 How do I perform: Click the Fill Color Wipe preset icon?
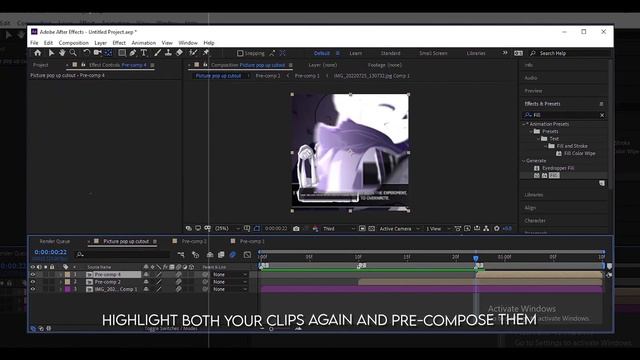tap(559, 153)
